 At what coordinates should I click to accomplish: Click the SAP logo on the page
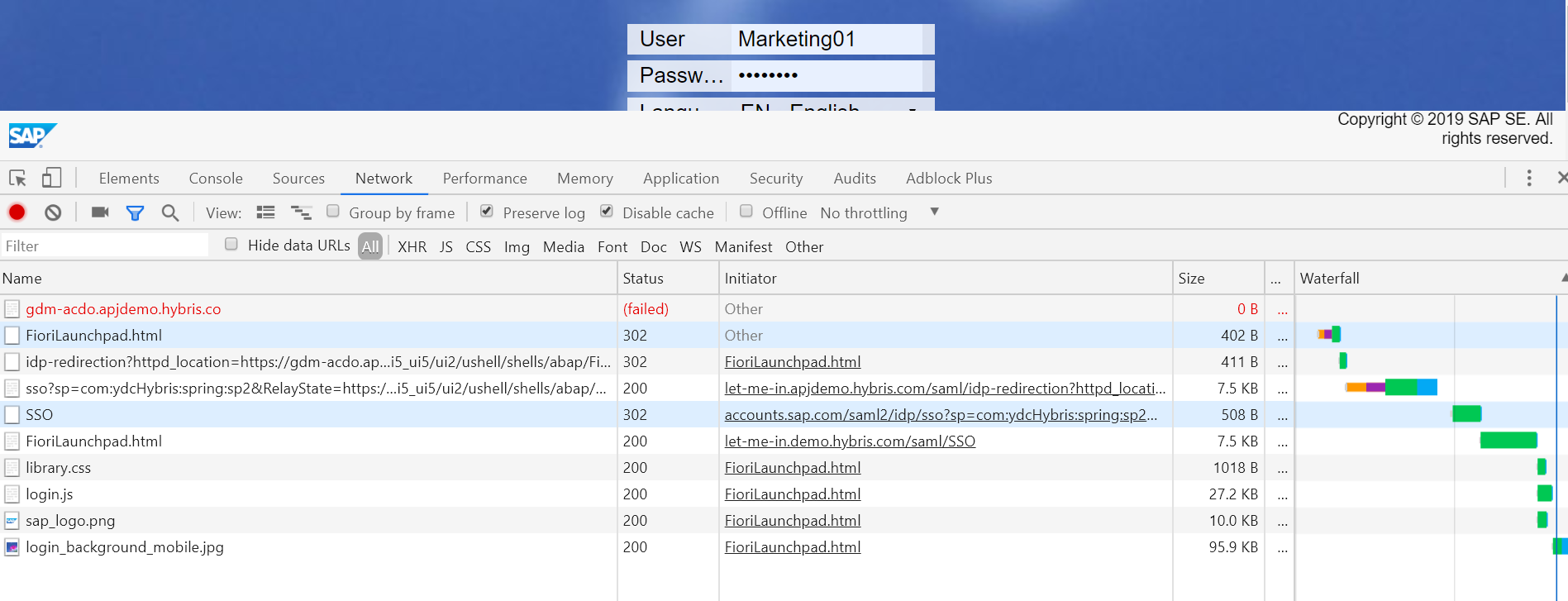32,136
